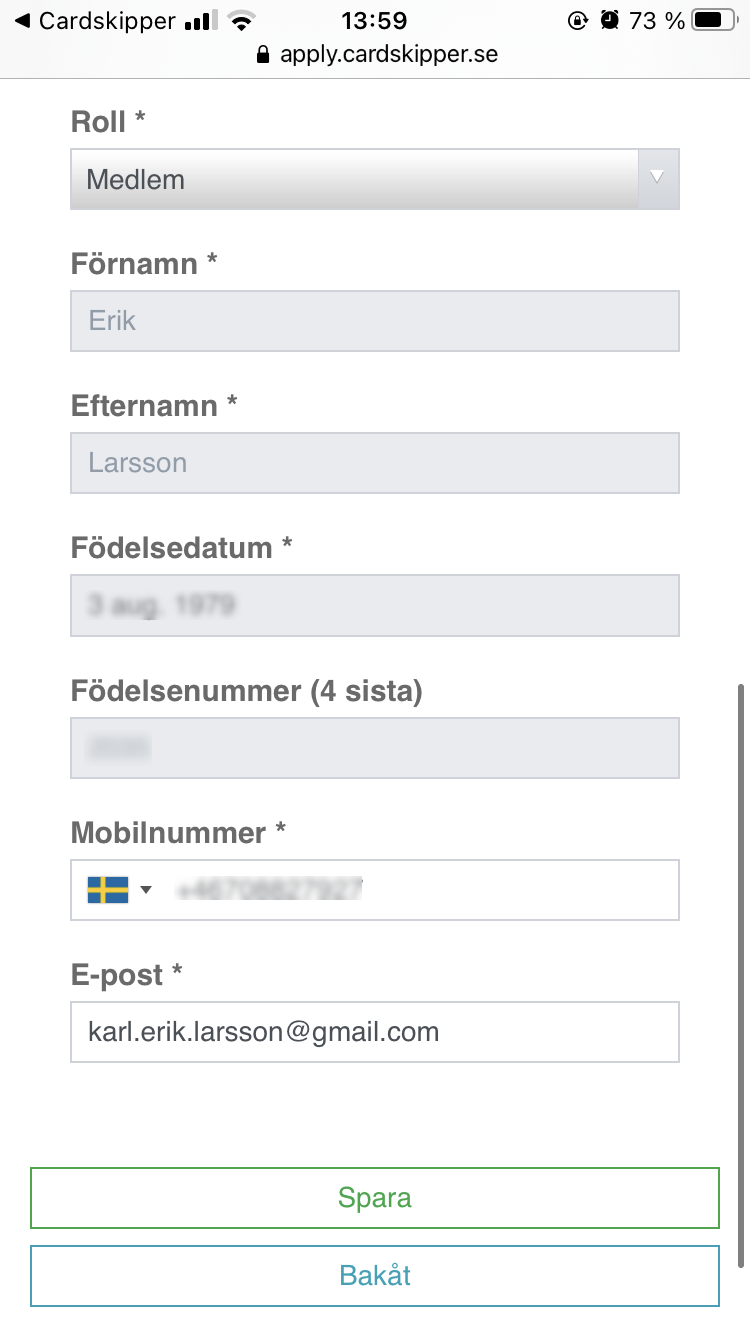Tap the back arrow to Cardskipper app
This screenshot has width=750, height=1334.
point(22,21)
